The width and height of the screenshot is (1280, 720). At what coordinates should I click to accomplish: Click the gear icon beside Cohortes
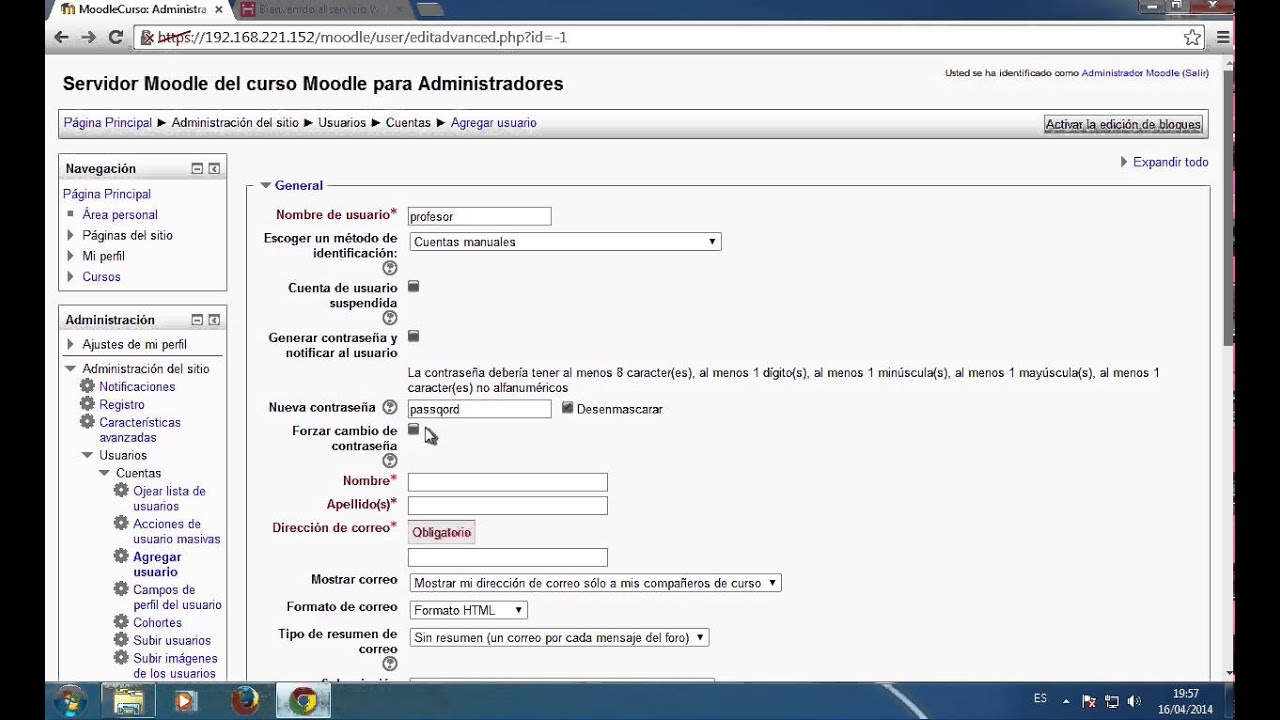pyautogui.click(x=121, y=622)
